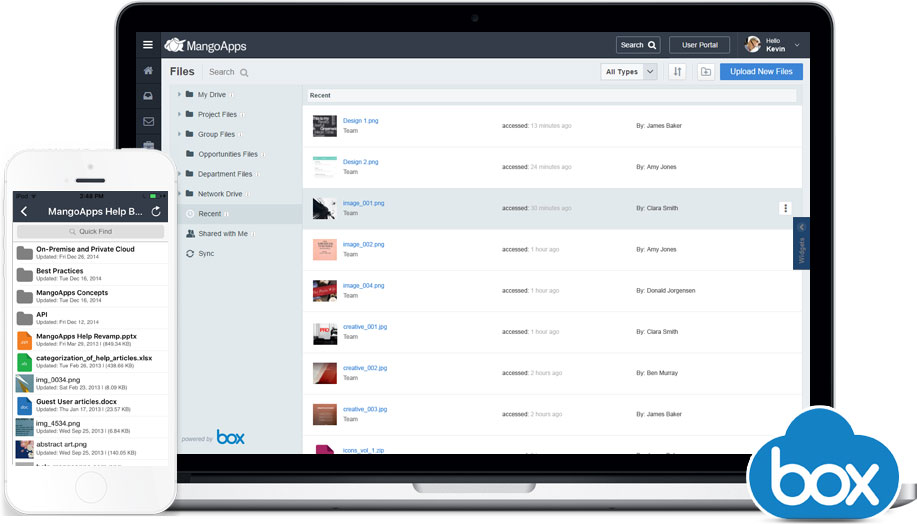This screenshot has height=524, width=917.
Task: Open the inbox tray icon in sidebar
Action: tap(148, 96)
